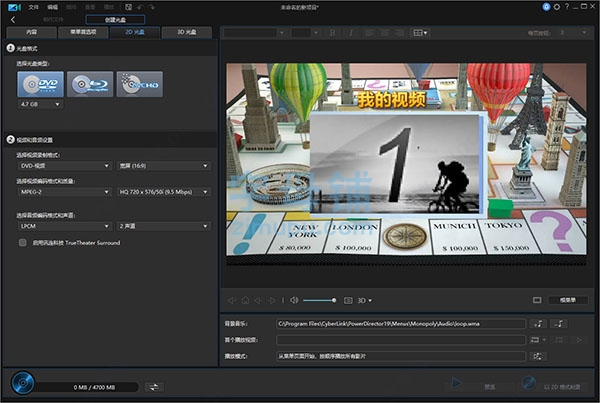600x403 pixels.
Task: Enable TrueTheater Surround checkbox
Action: [x=23, y=243]
